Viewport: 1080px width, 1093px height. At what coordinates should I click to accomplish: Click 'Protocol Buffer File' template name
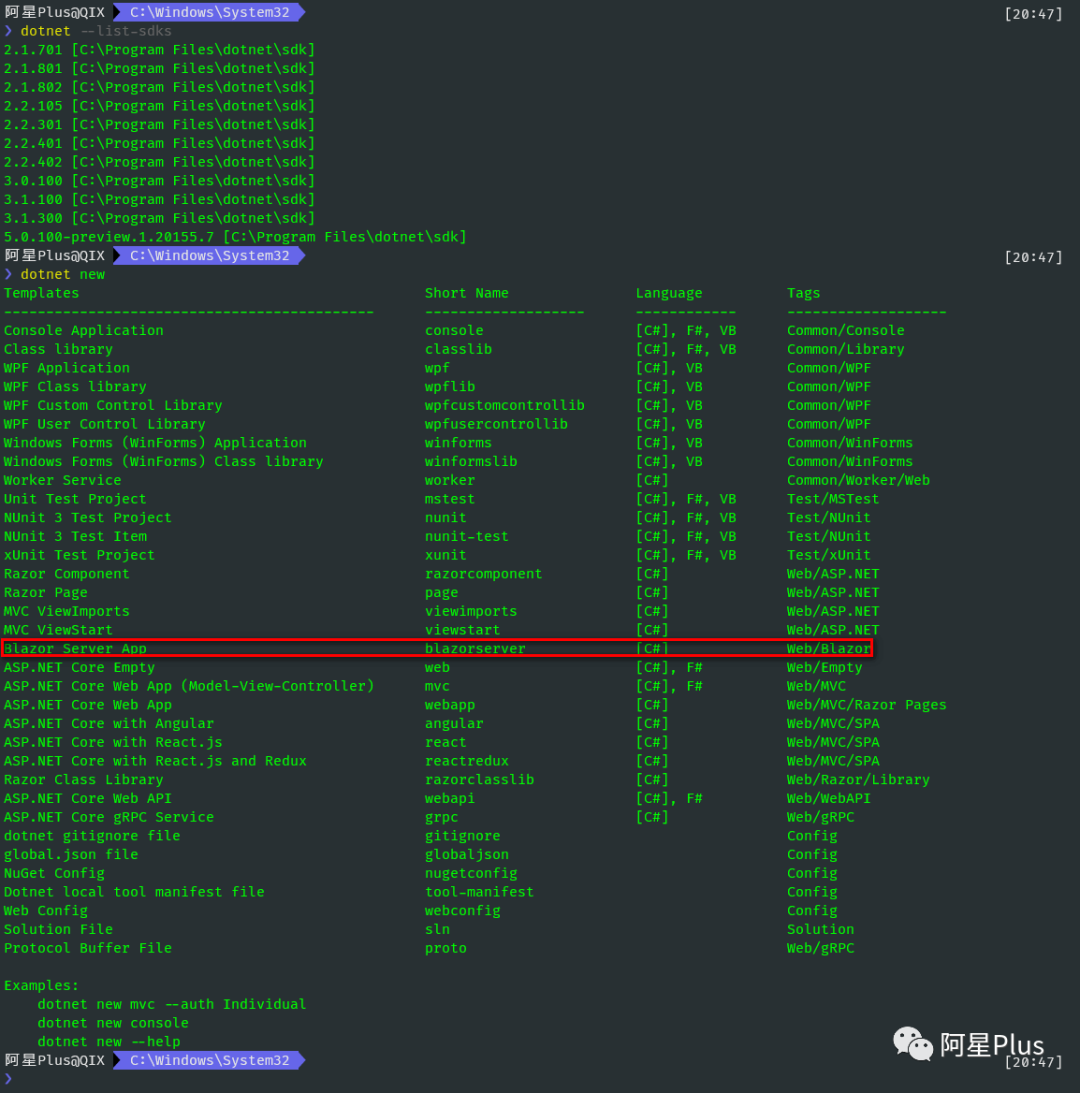88,949
